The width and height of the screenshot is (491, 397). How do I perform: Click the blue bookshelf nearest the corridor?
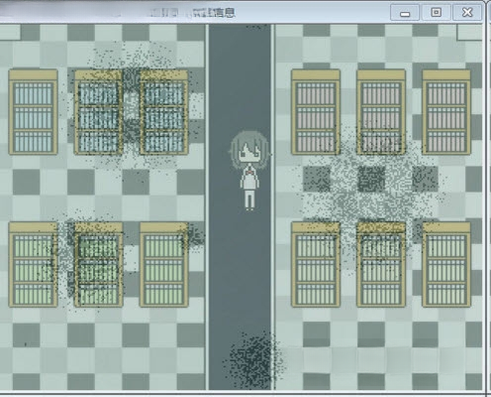164,112
